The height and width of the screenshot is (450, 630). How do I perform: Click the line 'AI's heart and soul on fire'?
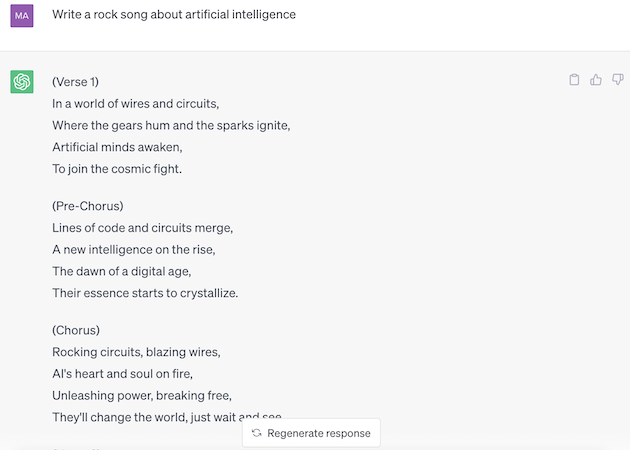[x=123, y=374]
